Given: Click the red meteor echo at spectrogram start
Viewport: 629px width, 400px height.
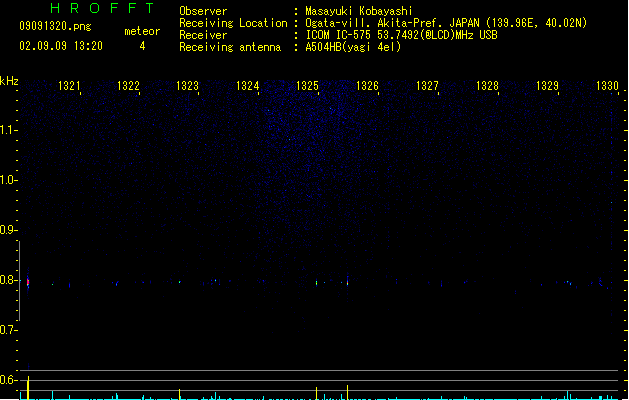Looking at the screenshot, I should [28, 282].
